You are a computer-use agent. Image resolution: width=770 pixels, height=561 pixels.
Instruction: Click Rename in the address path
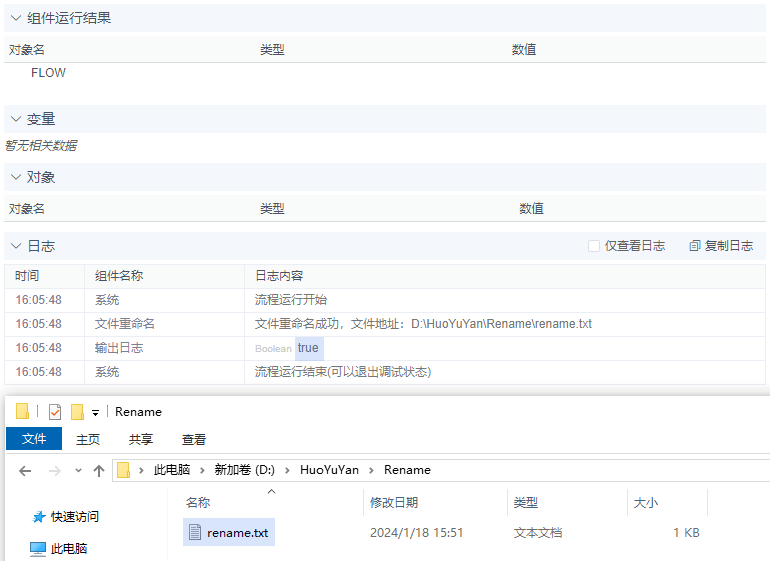click(407, 470)
